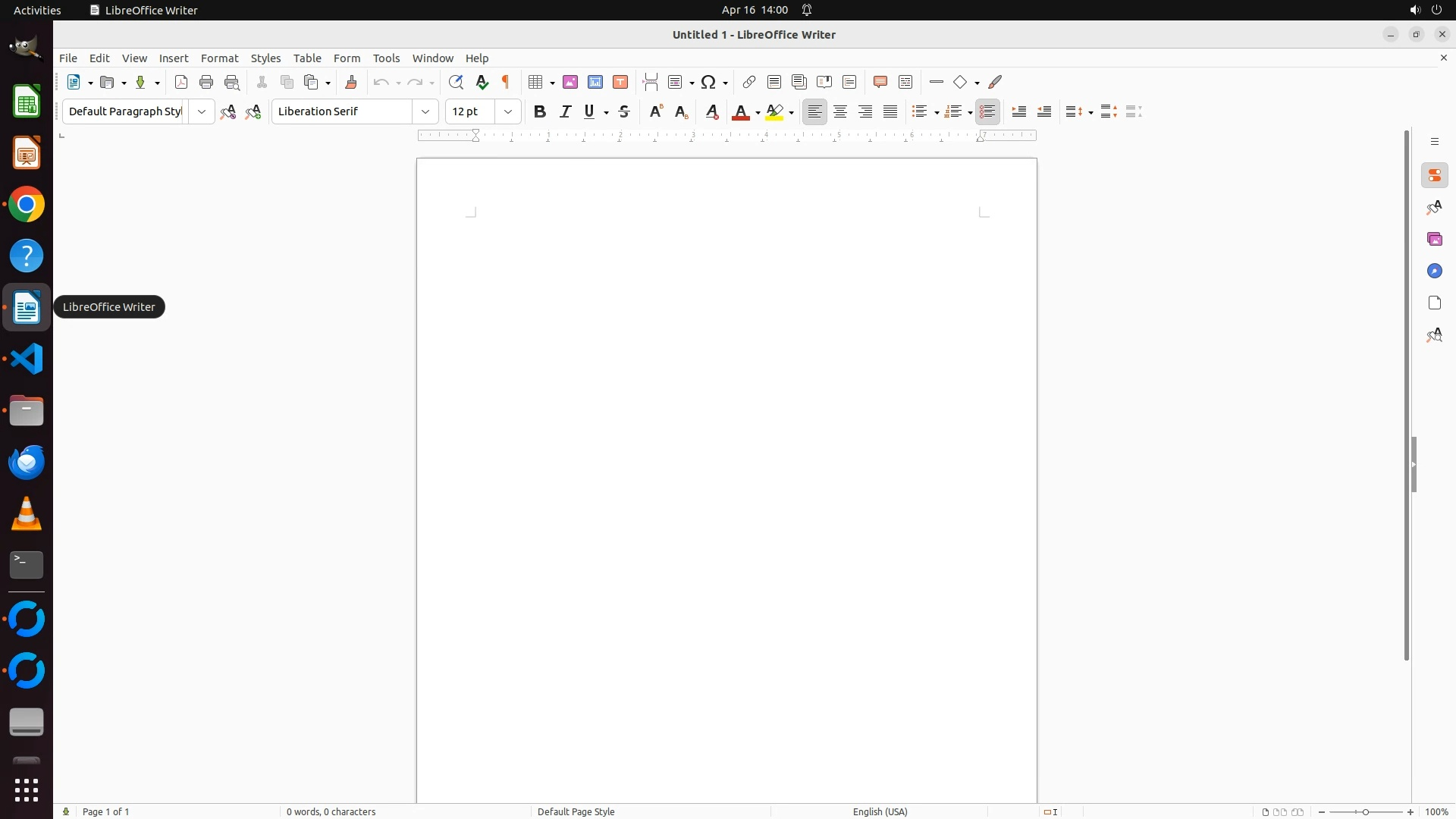Screen dimensions: 1456x819
Task: Click the Clone Formatting paintbrush
Action: pyautogui.click(x=351, y=82)
